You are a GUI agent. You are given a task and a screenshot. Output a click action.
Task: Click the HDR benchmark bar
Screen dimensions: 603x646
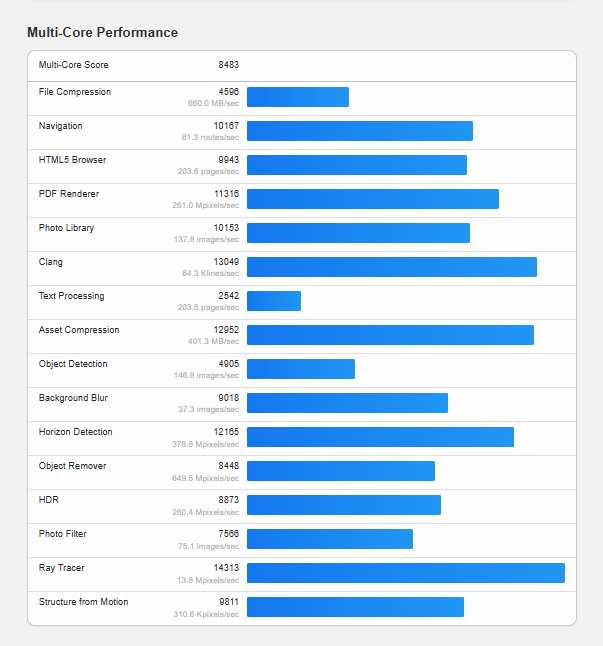343,505
